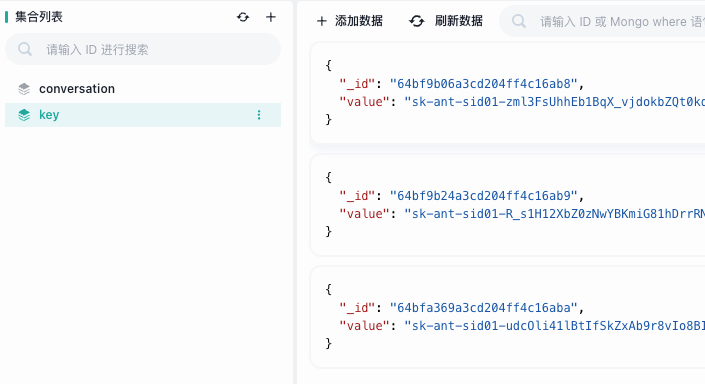The image size is (705, 384).
Task: Refresh the collection list
Action: [x=243, y=17]
